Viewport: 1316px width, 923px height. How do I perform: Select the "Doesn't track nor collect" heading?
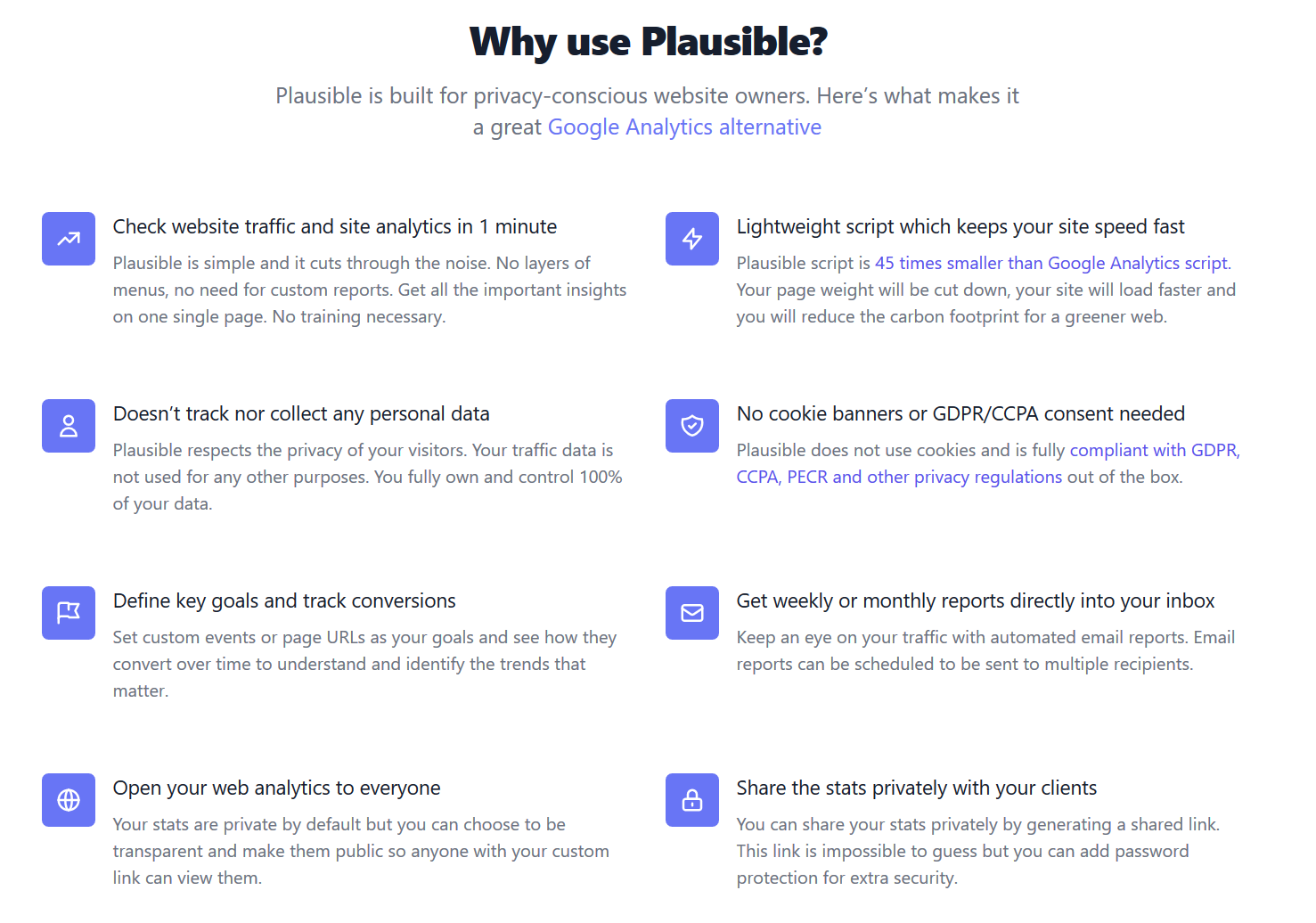[x=301, y=414]
